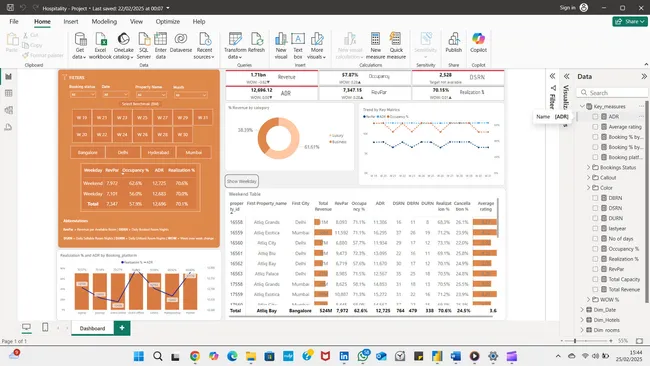Open Enter data tool

pos(160,46)
